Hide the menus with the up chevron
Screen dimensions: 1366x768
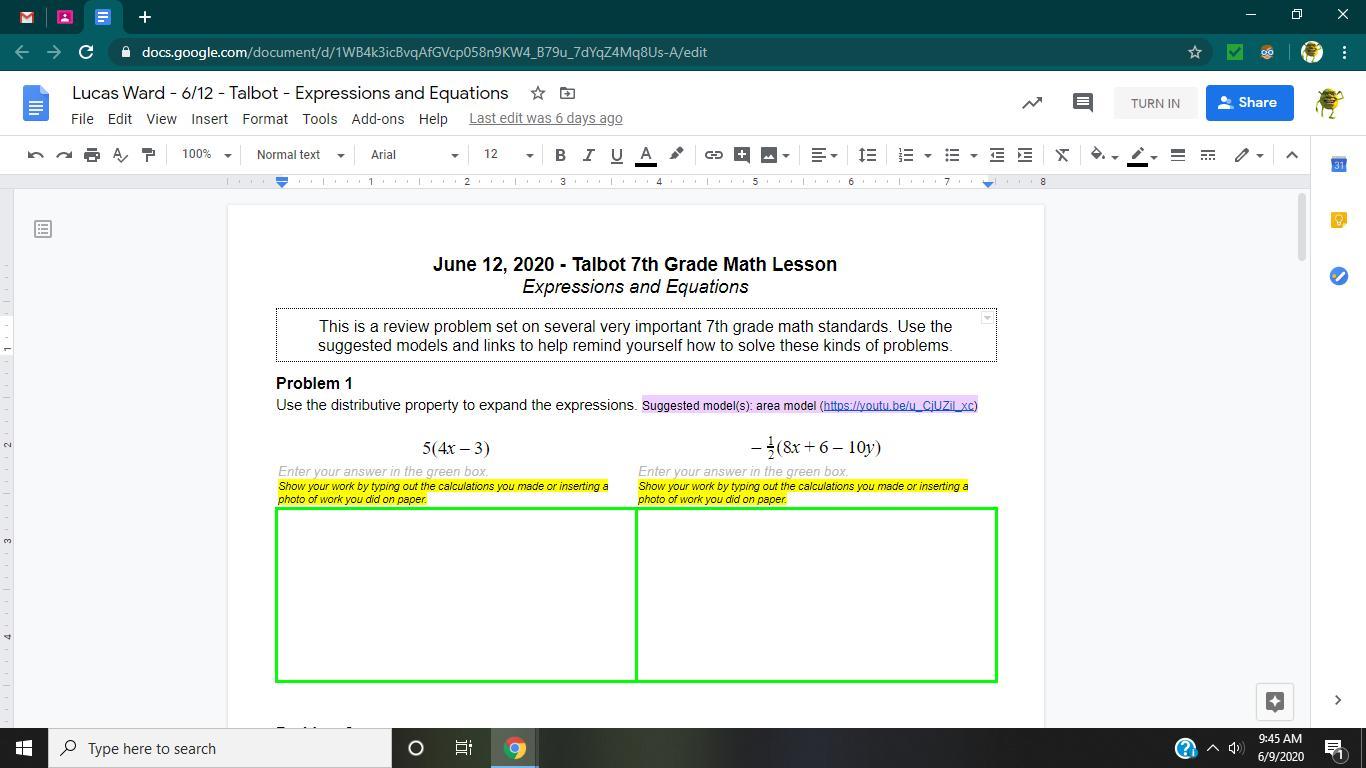click(1291, 155)
